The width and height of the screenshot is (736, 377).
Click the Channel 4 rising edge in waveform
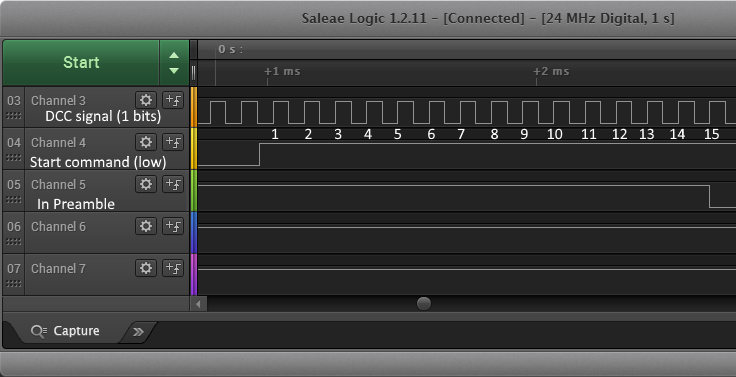(x=260, y=154)
